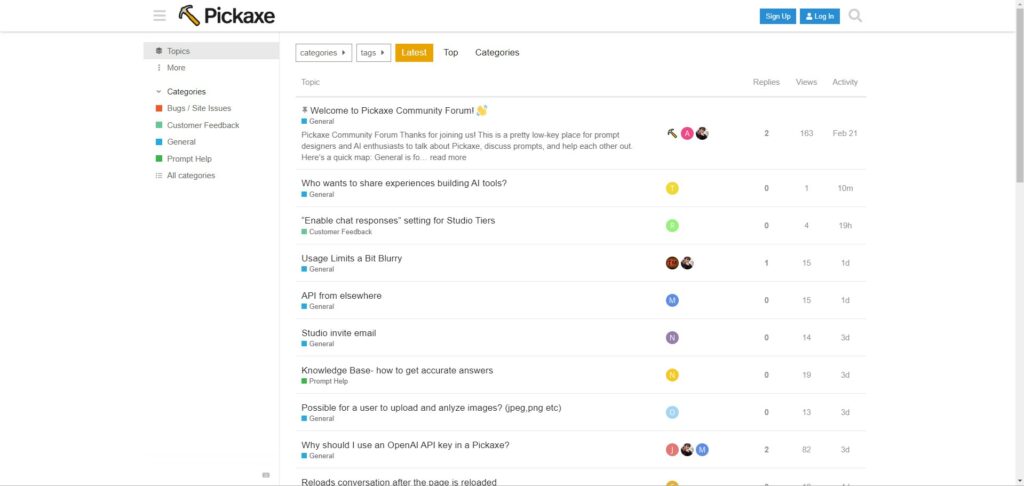The height and width of the screenshot is (486, 1024).
Task: Open the pink 'A' avatar on Welcome topic
Action: click(x=687, y=133)
